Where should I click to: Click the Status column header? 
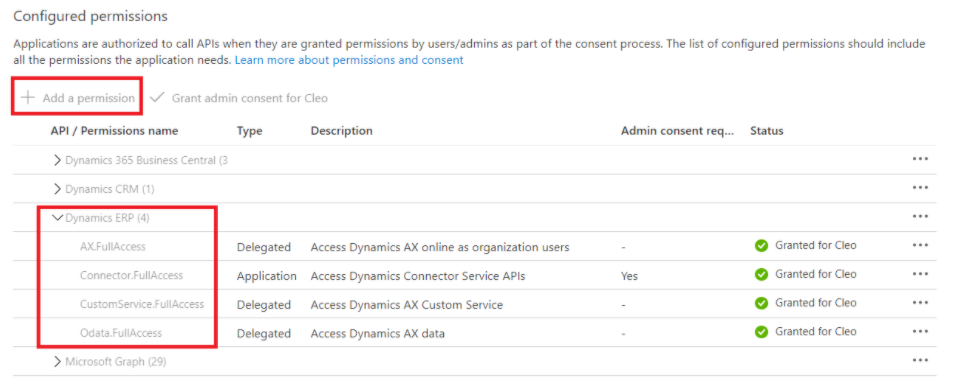pyautogui.click(x=767, y=131)
